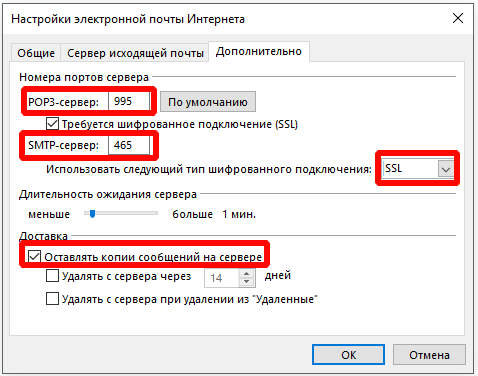Open the SSL encryption type dropdown

coord(417,168)
